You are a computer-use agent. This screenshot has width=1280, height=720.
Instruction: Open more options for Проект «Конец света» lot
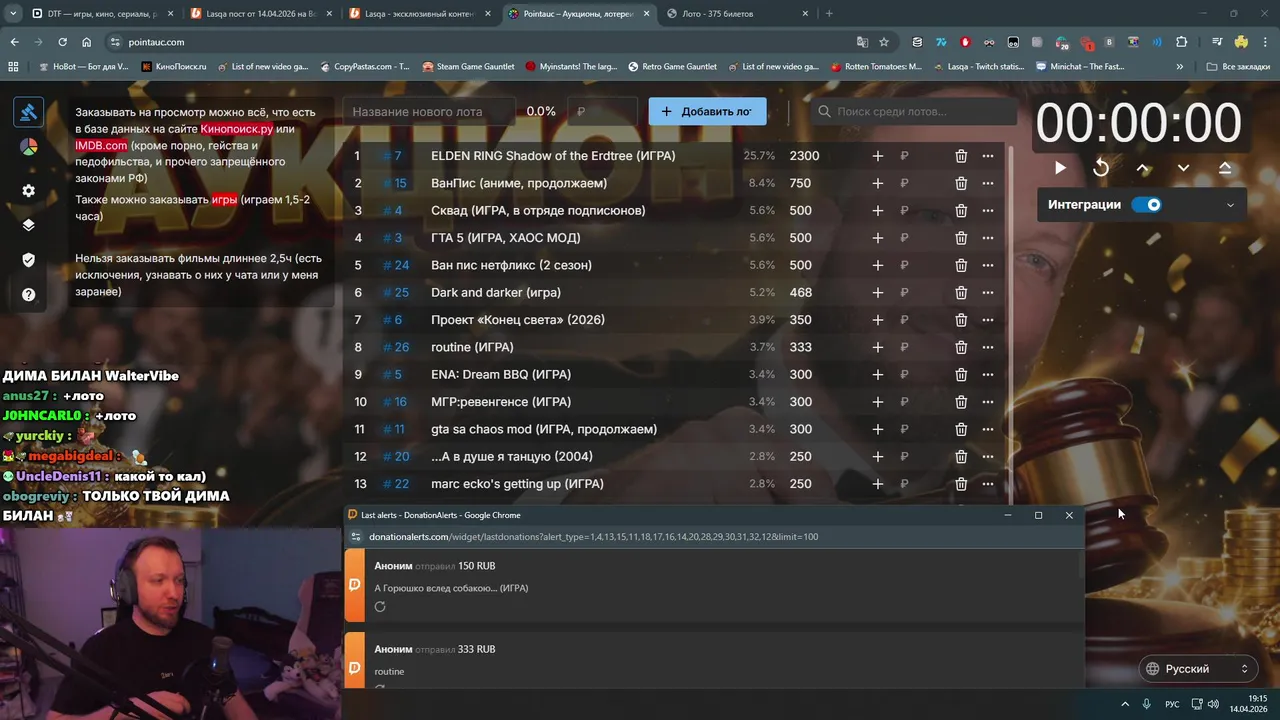(988, 320)
